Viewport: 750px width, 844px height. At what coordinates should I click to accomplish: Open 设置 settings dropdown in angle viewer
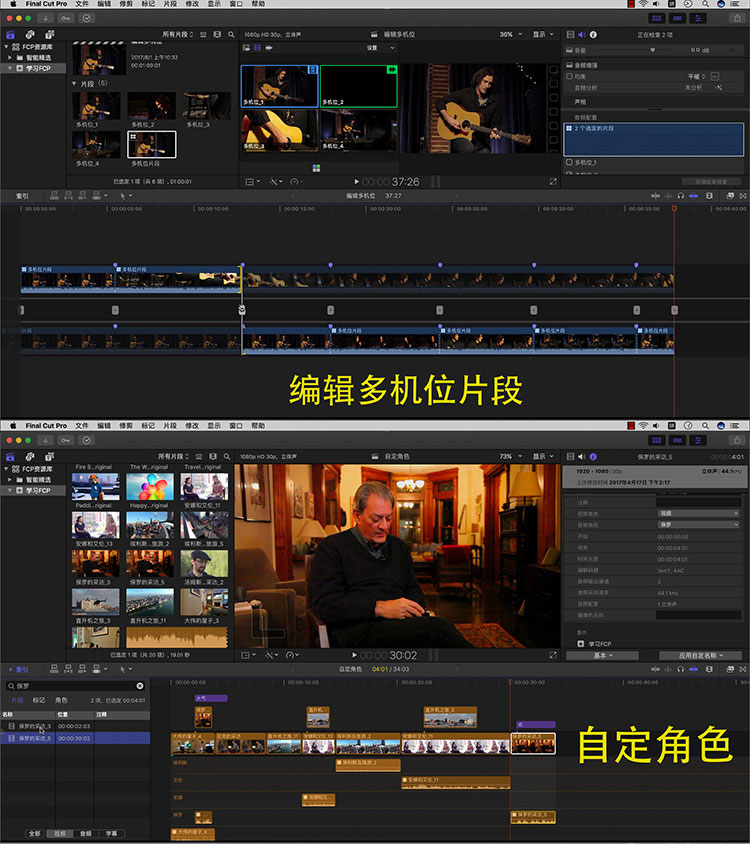point(380,48)
